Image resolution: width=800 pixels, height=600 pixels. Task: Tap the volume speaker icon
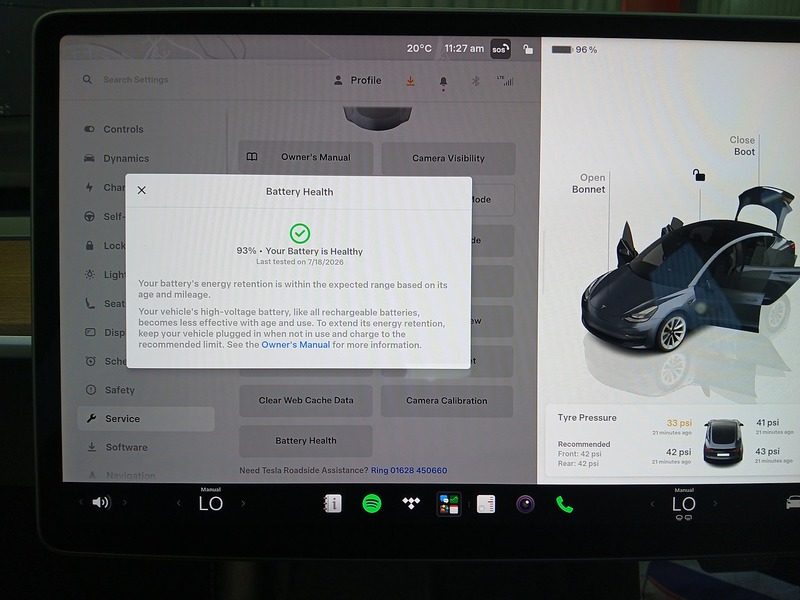tap(101, 503)
